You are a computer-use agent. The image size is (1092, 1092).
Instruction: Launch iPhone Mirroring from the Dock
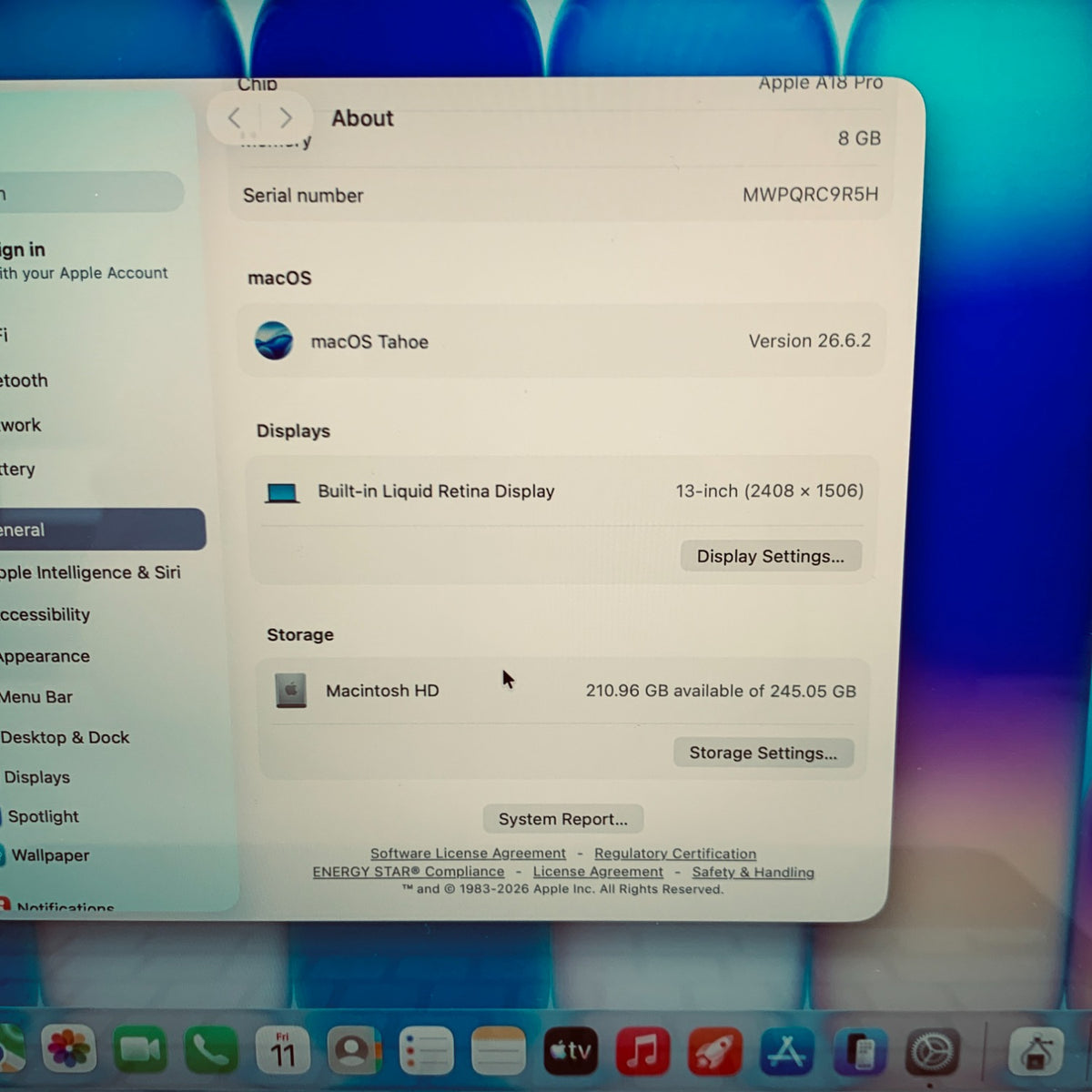(860, 1053)
